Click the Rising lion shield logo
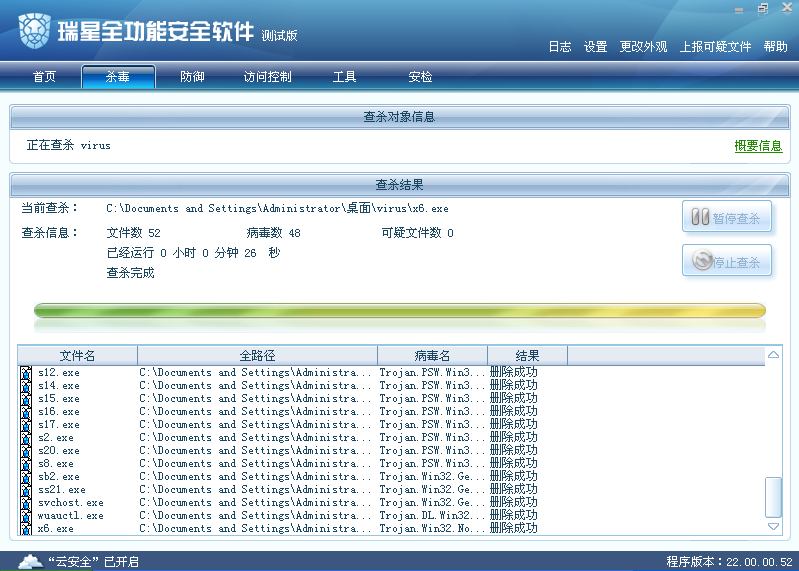Image resolution: width=799 pixels, height=571 pixels. (x=34, y=31)
